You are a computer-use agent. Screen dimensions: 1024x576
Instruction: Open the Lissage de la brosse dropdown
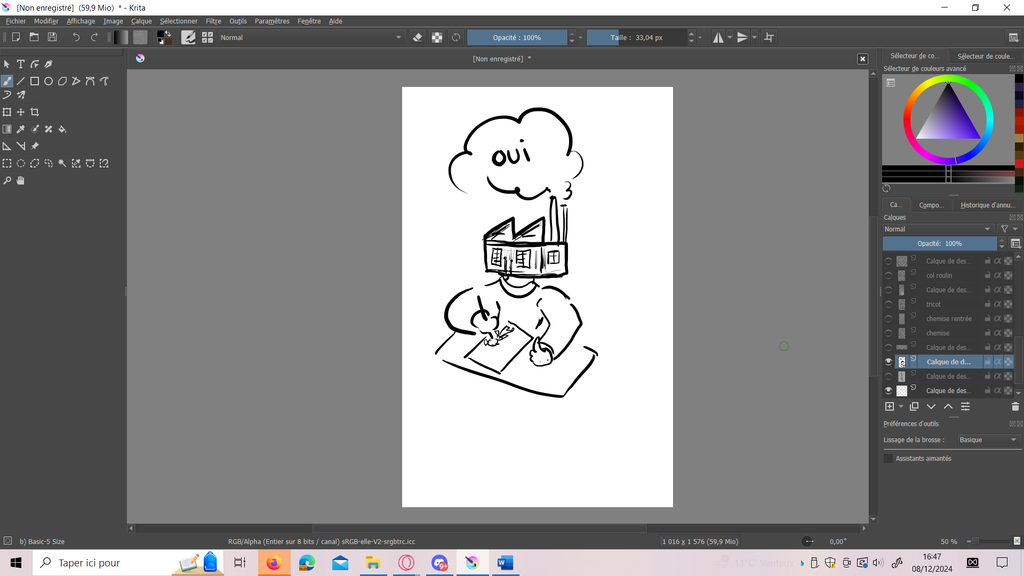pos(986,440)
